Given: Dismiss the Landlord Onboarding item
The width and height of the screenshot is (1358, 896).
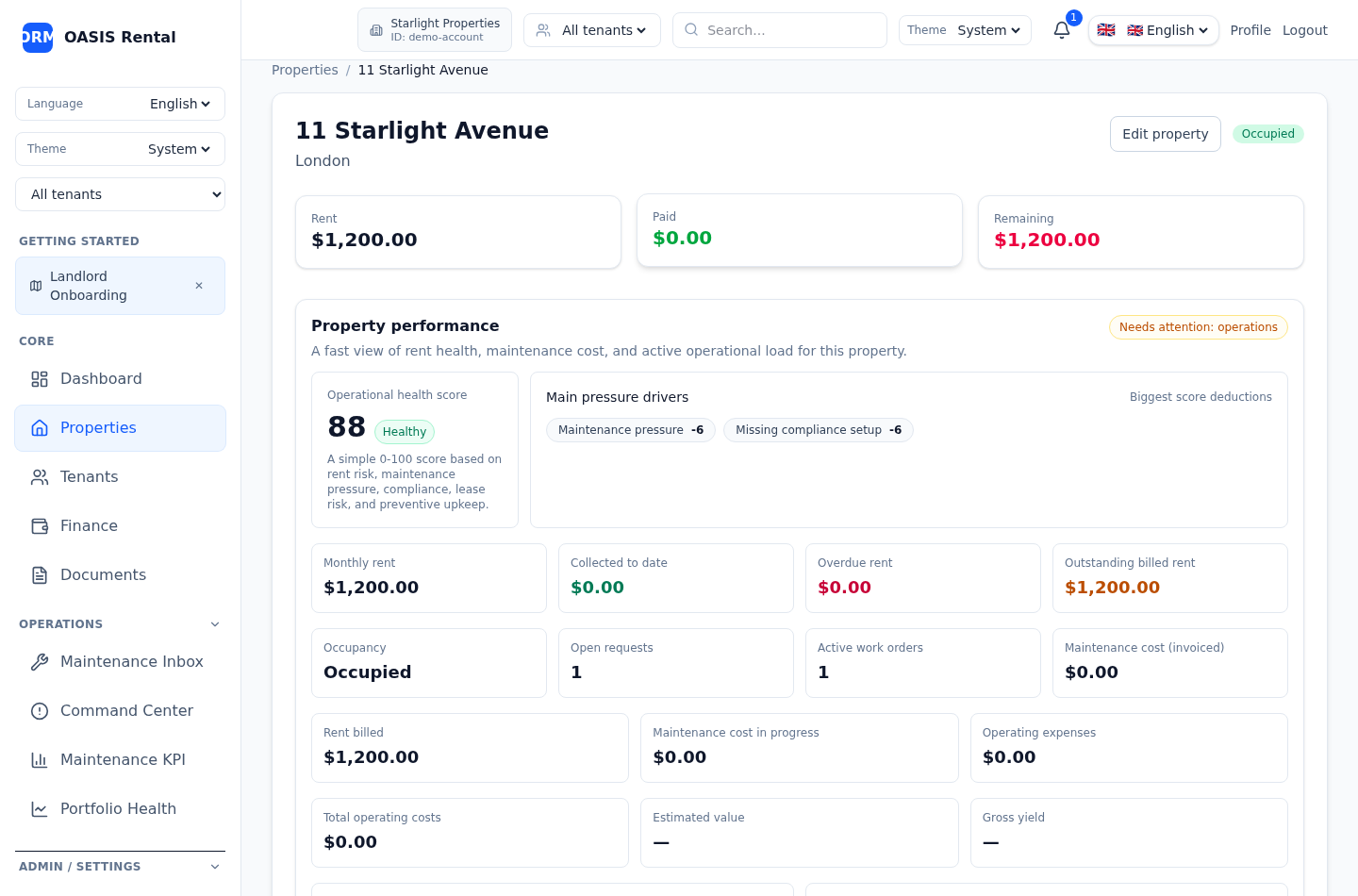Looking at the screenshot, I should point(199,286).
